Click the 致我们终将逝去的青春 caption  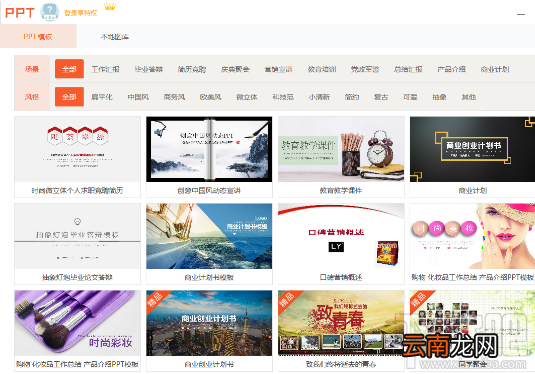point(341,364)
